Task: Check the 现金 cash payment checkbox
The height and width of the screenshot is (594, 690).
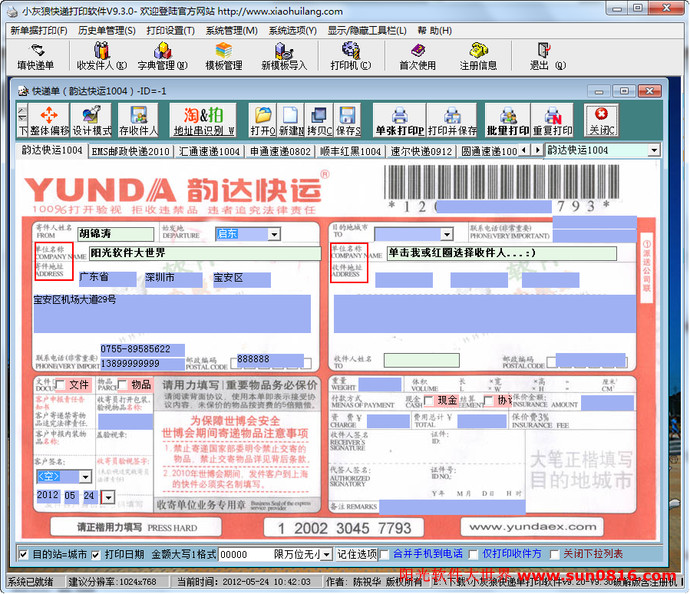Action: point(428,400)
